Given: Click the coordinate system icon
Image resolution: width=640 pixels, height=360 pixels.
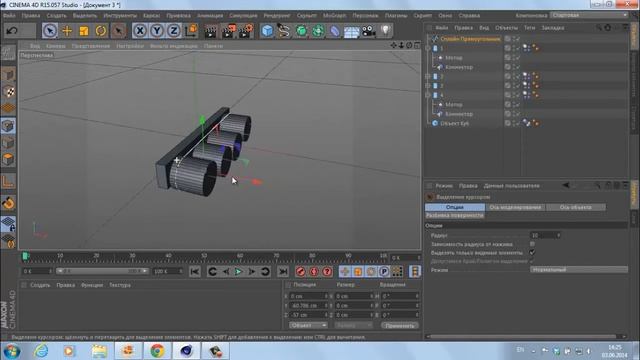Looking at the screenshot, I should (x=191, y=31).
